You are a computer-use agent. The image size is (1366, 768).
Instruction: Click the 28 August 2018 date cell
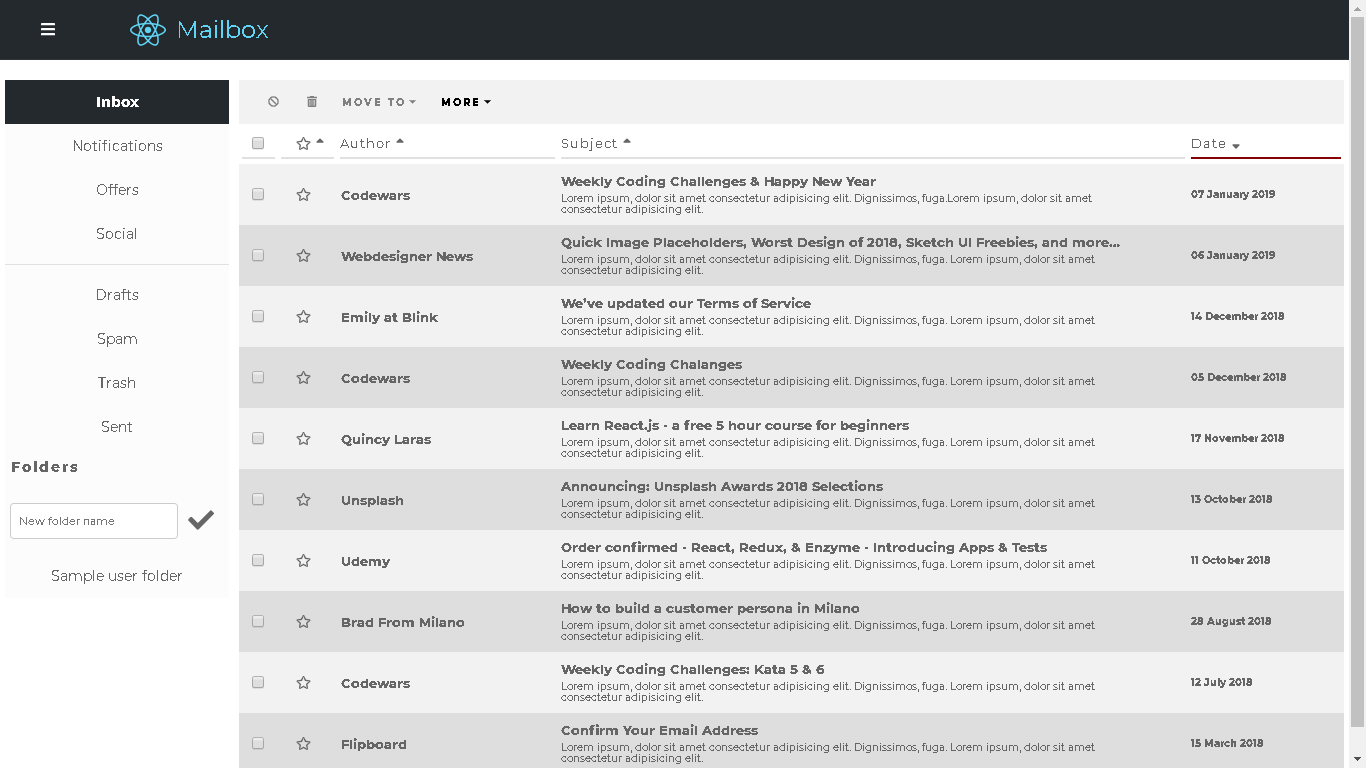point(1231,621)
